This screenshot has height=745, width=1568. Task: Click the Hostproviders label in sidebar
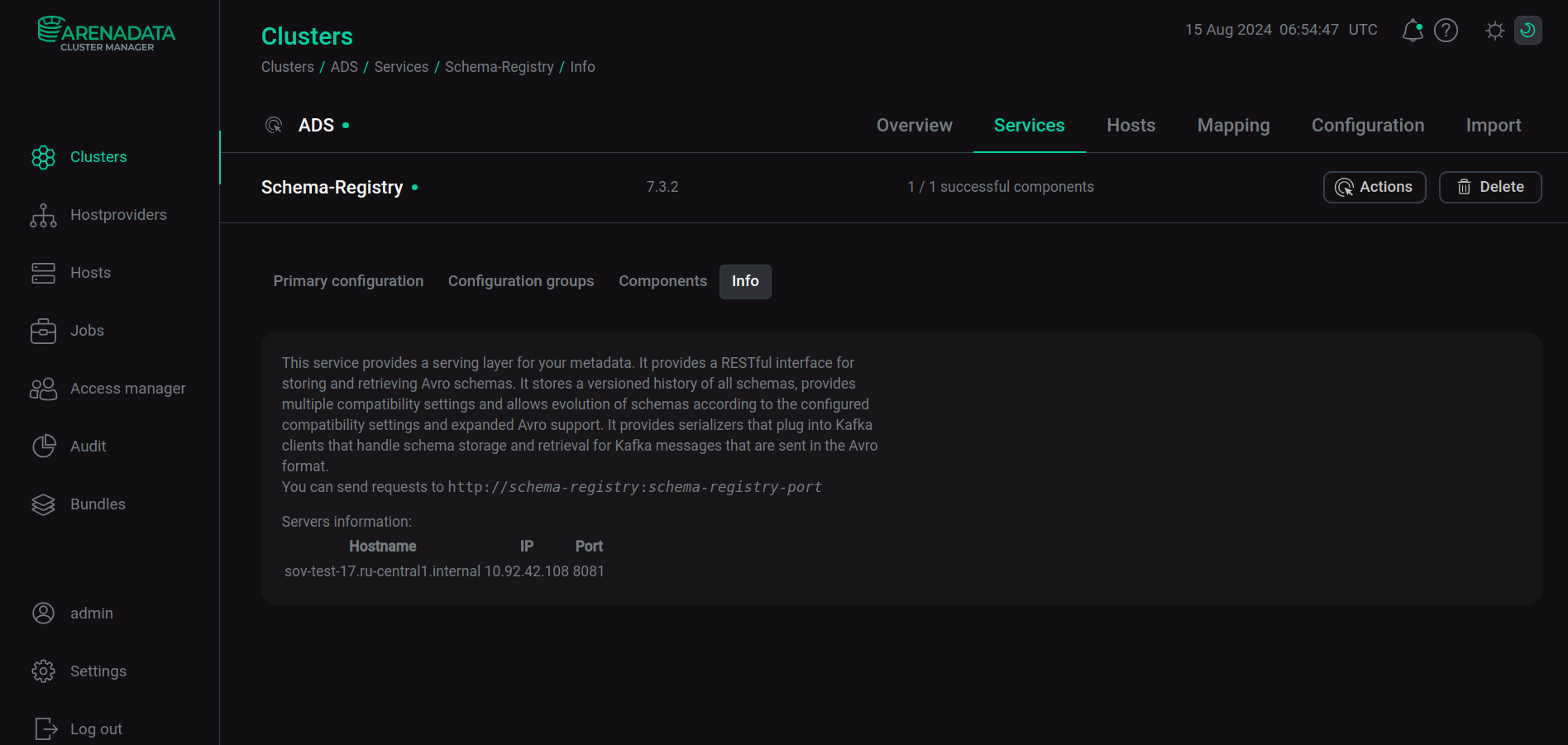coord(118,215)
